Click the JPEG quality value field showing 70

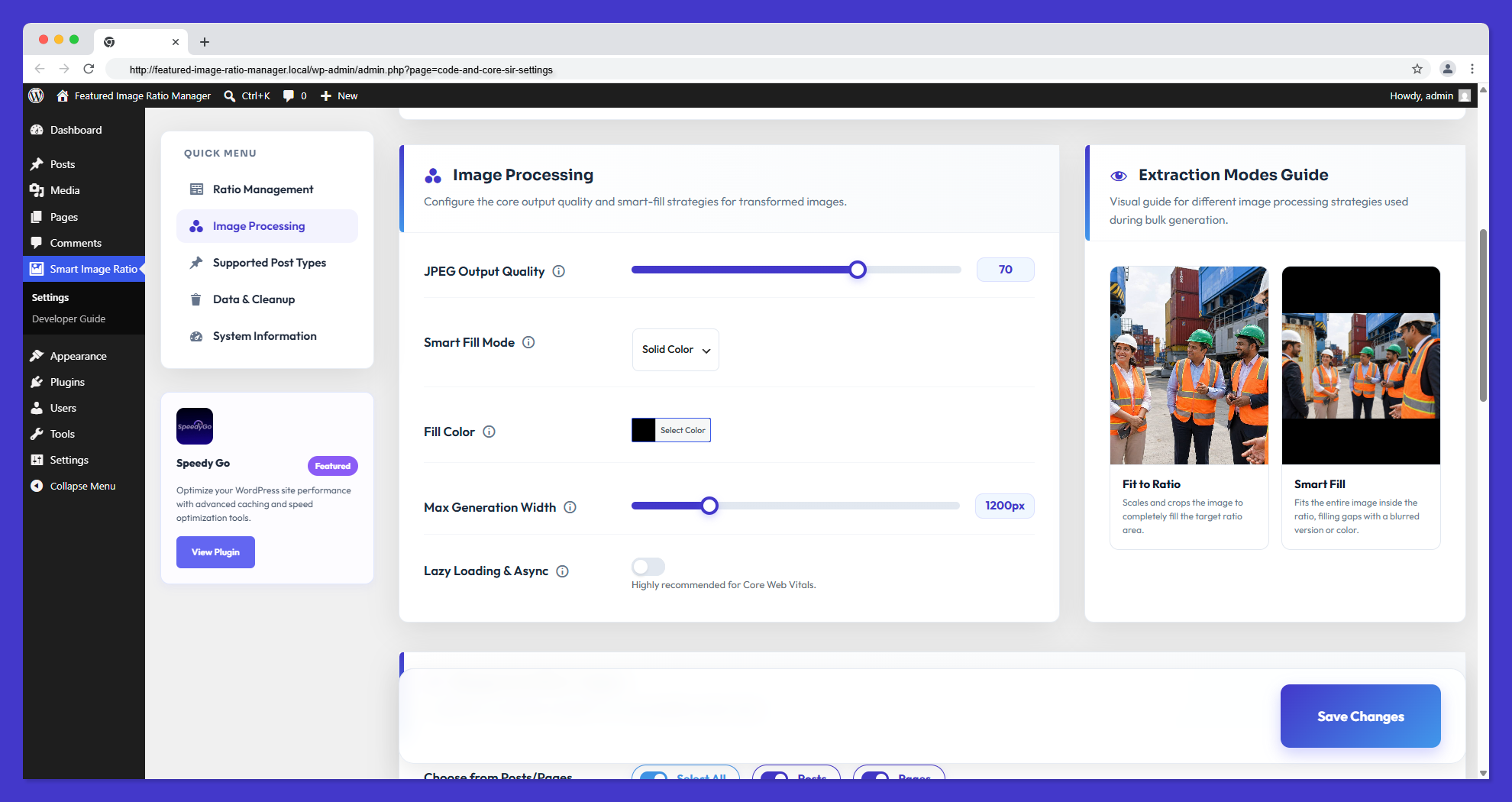coord(1006,270)
